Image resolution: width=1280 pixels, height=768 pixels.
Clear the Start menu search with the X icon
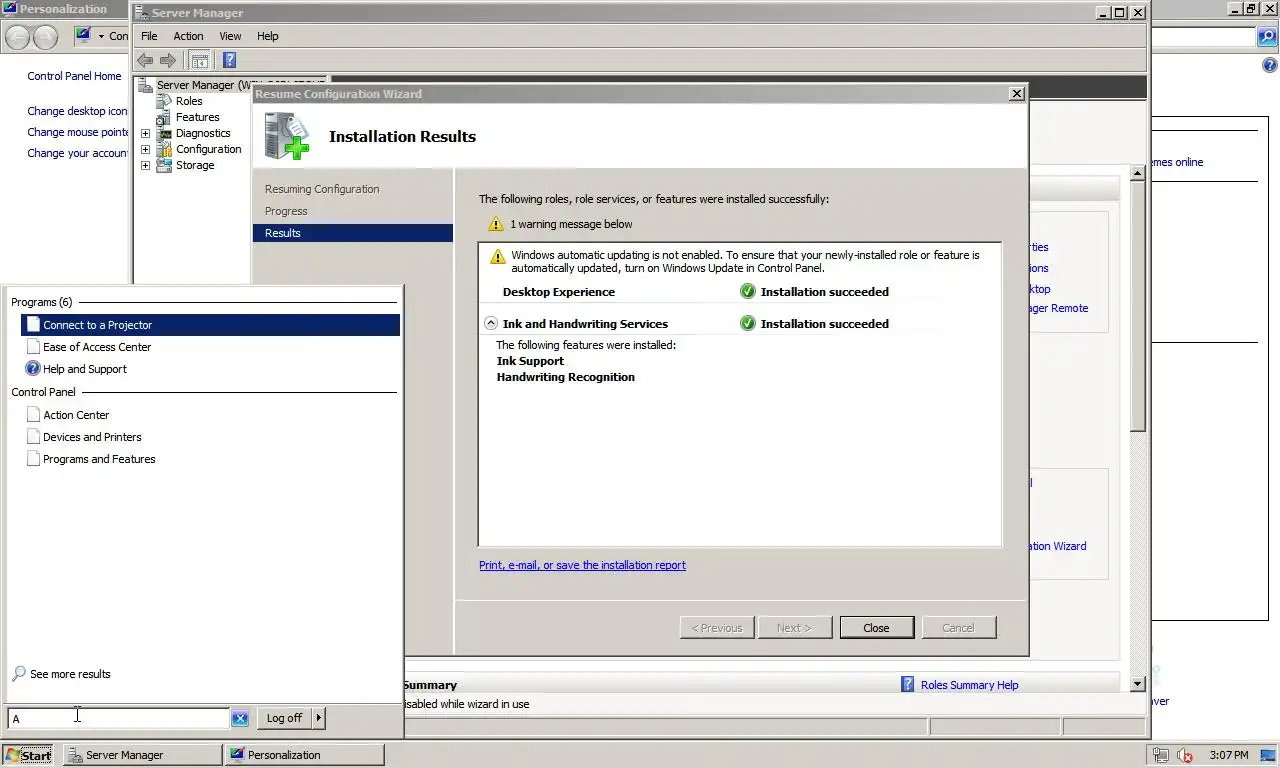coord(240,718)
